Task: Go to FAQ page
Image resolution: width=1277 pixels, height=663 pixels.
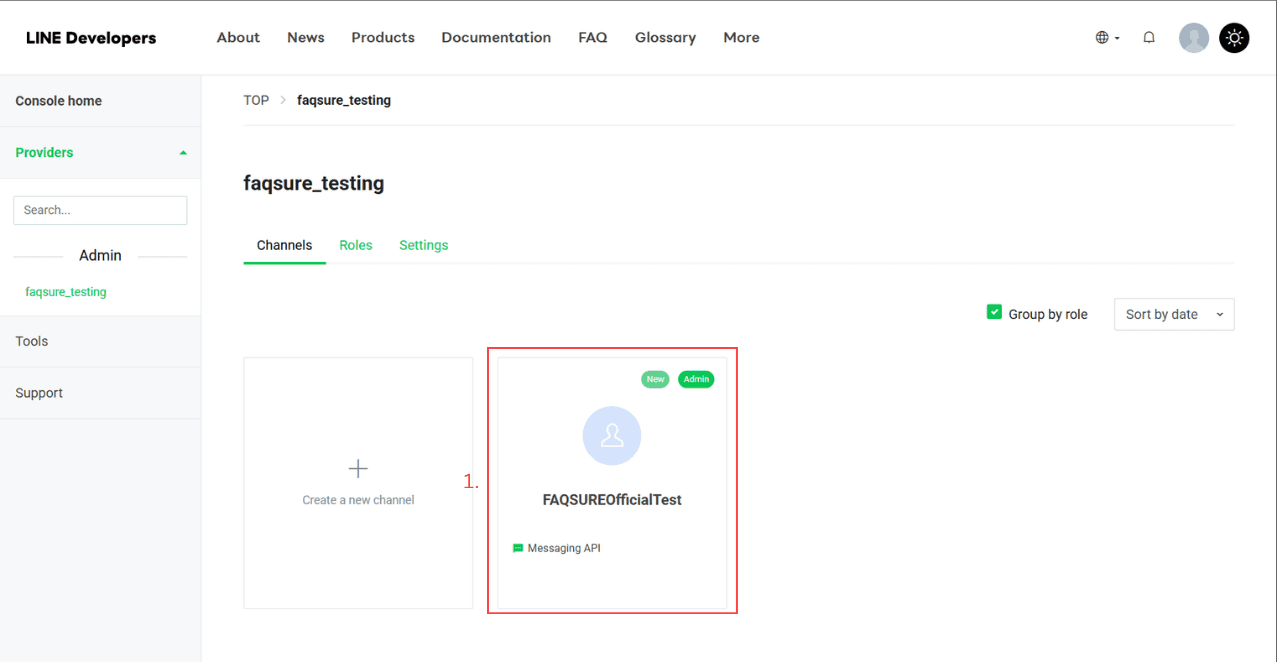Action: click(593, 38)
